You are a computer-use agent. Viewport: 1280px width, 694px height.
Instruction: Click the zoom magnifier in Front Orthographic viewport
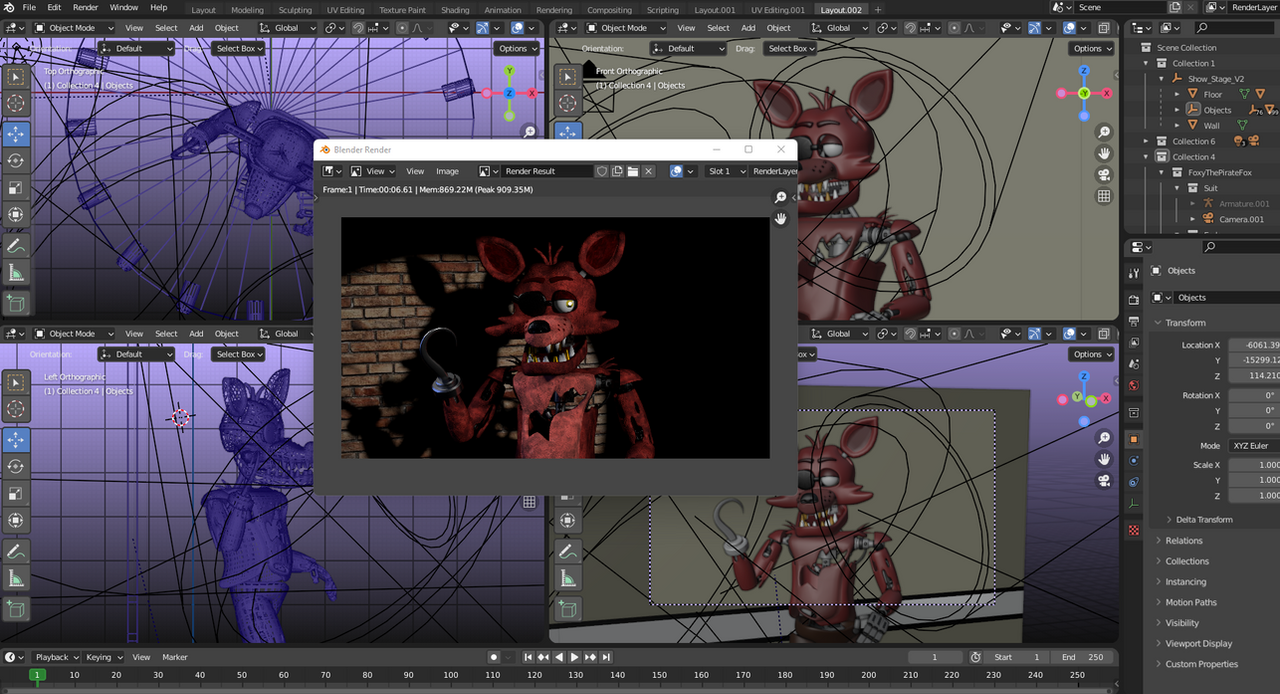tap(1104, 132)
